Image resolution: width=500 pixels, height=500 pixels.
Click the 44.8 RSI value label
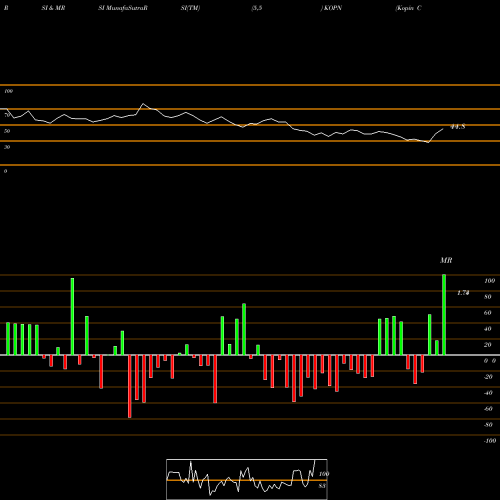pos(458,127)
